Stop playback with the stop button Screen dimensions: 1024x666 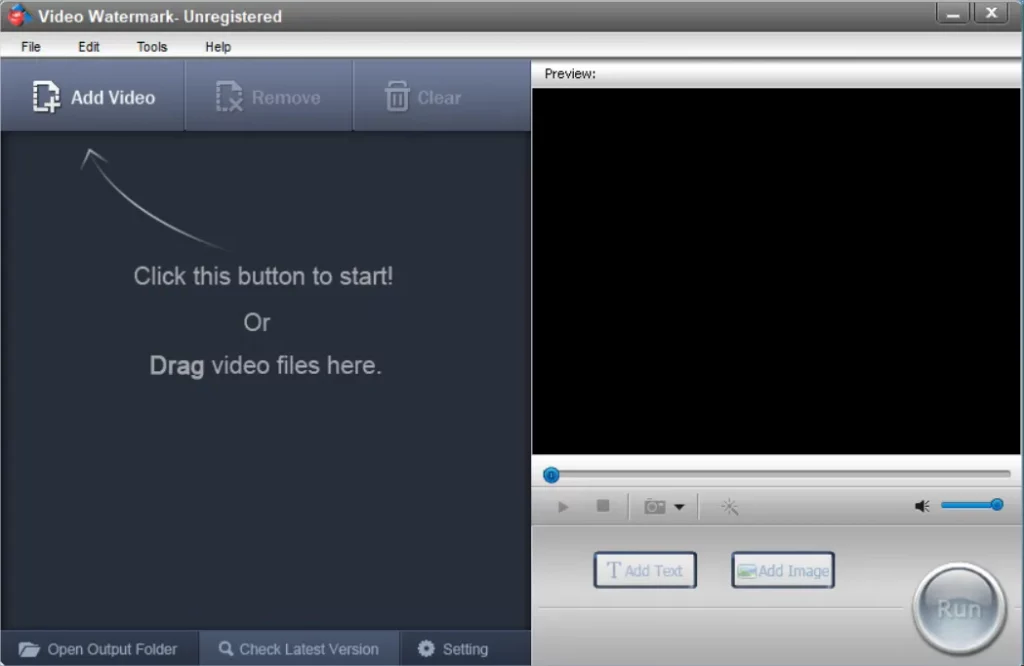click(603, 506)
